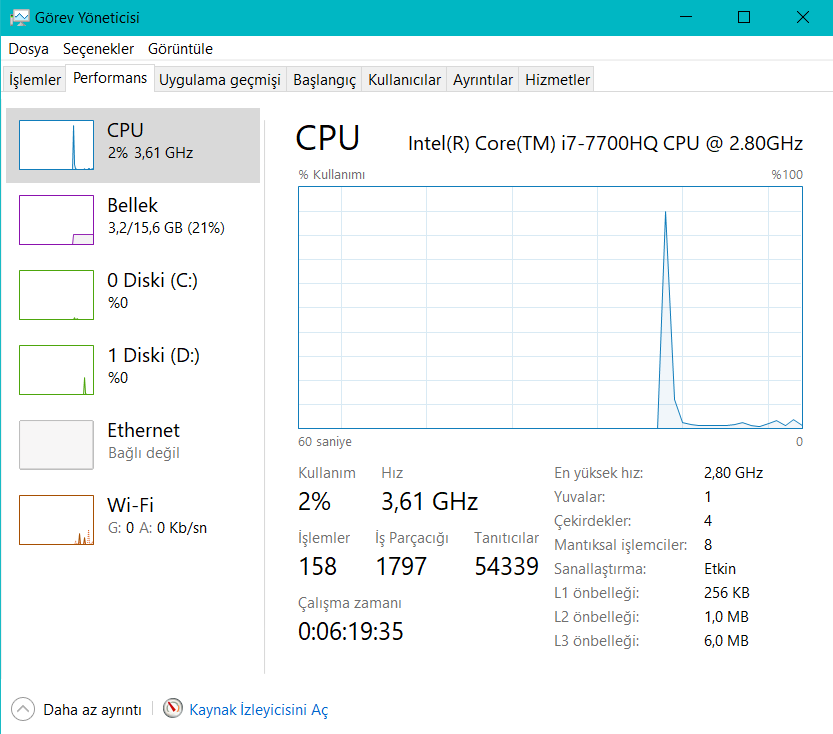The image size is (833, 734).
Task: Click the İşlemler count 158
Action: click(x=317, y=566)
